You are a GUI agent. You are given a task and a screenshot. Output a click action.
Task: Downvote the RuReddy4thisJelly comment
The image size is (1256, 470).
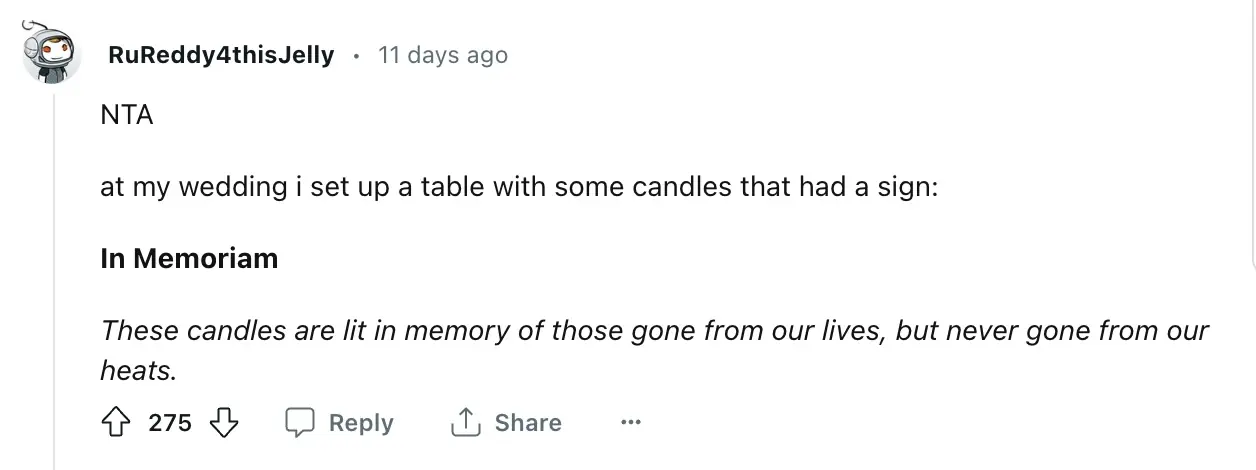click(224, 423)
